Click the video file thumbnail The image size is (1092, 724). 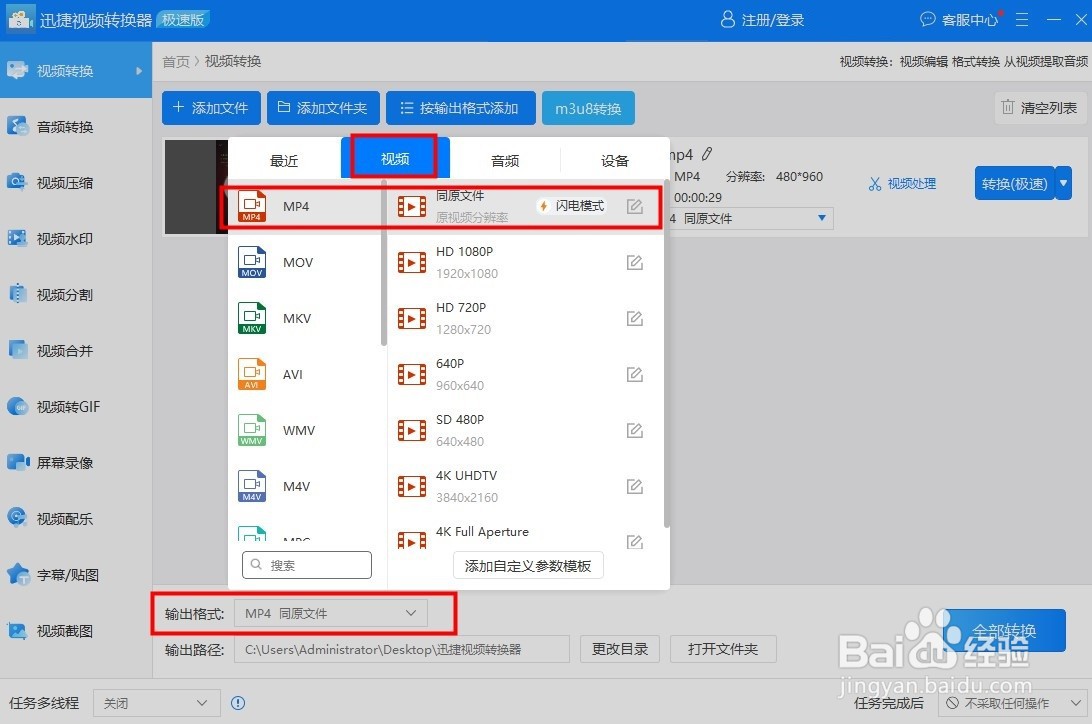[196, 187]
